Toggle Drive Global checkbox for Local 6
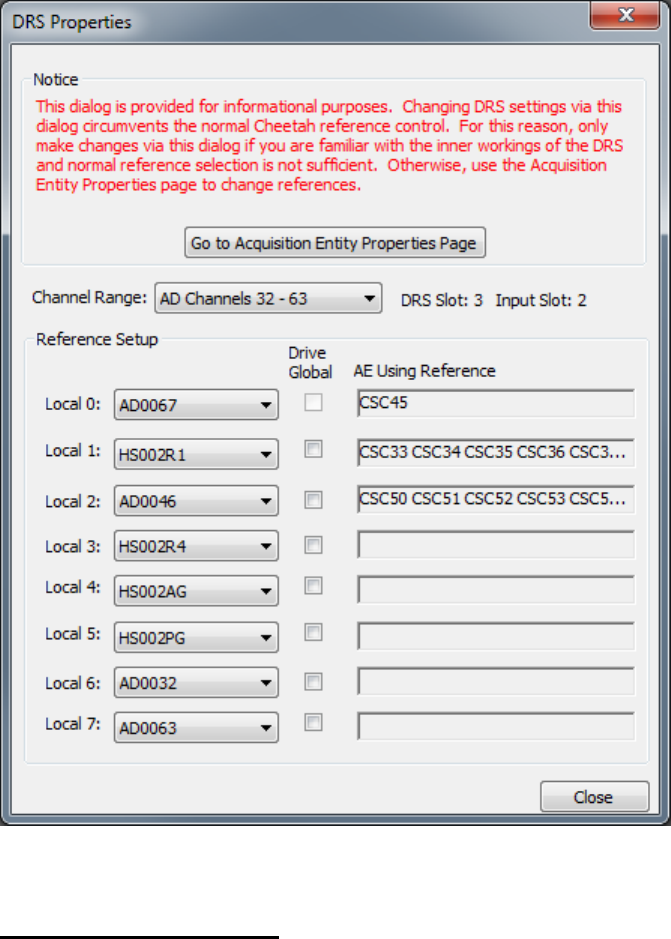Screen dimensions: 671x939 [313, 681]
